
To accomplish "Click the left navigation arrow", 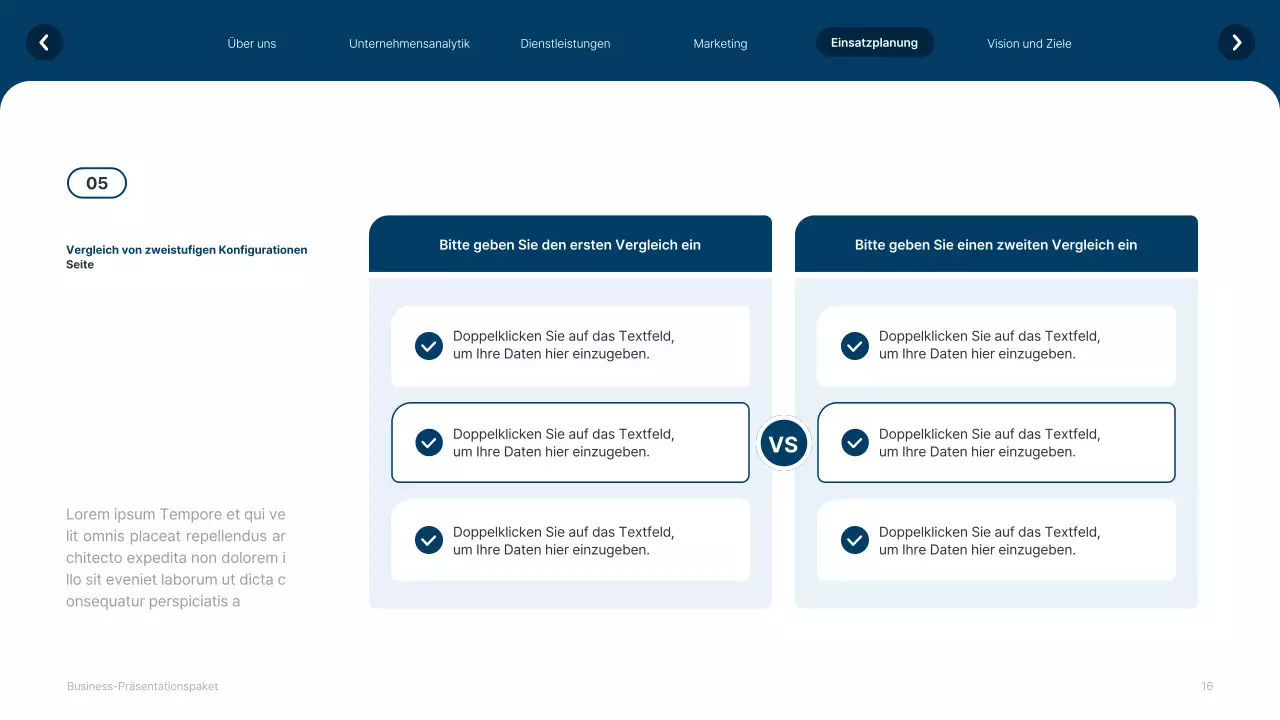I will pyautogui.click(x=44, y=42).
